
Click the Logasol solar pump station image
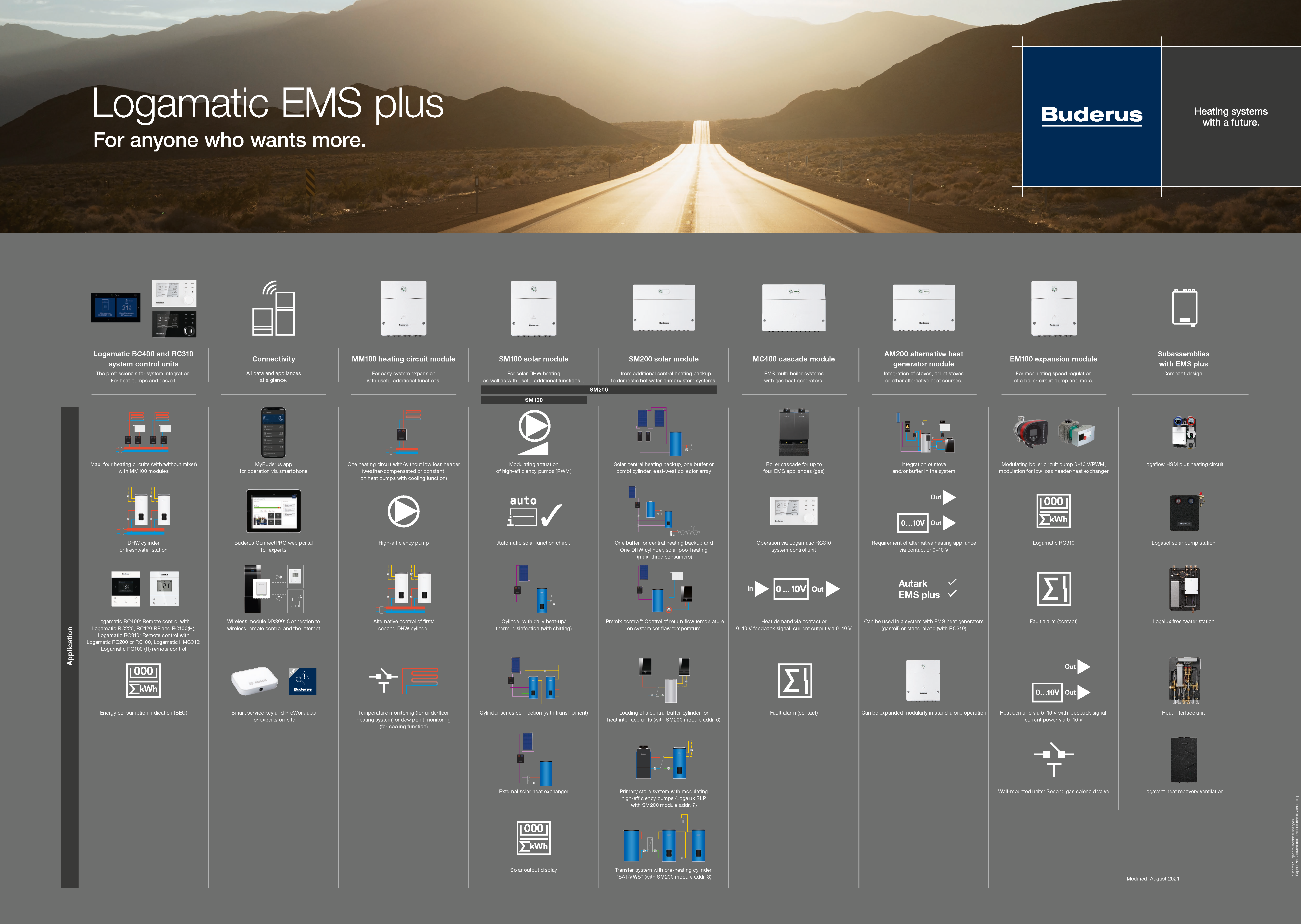point(1187,511)
